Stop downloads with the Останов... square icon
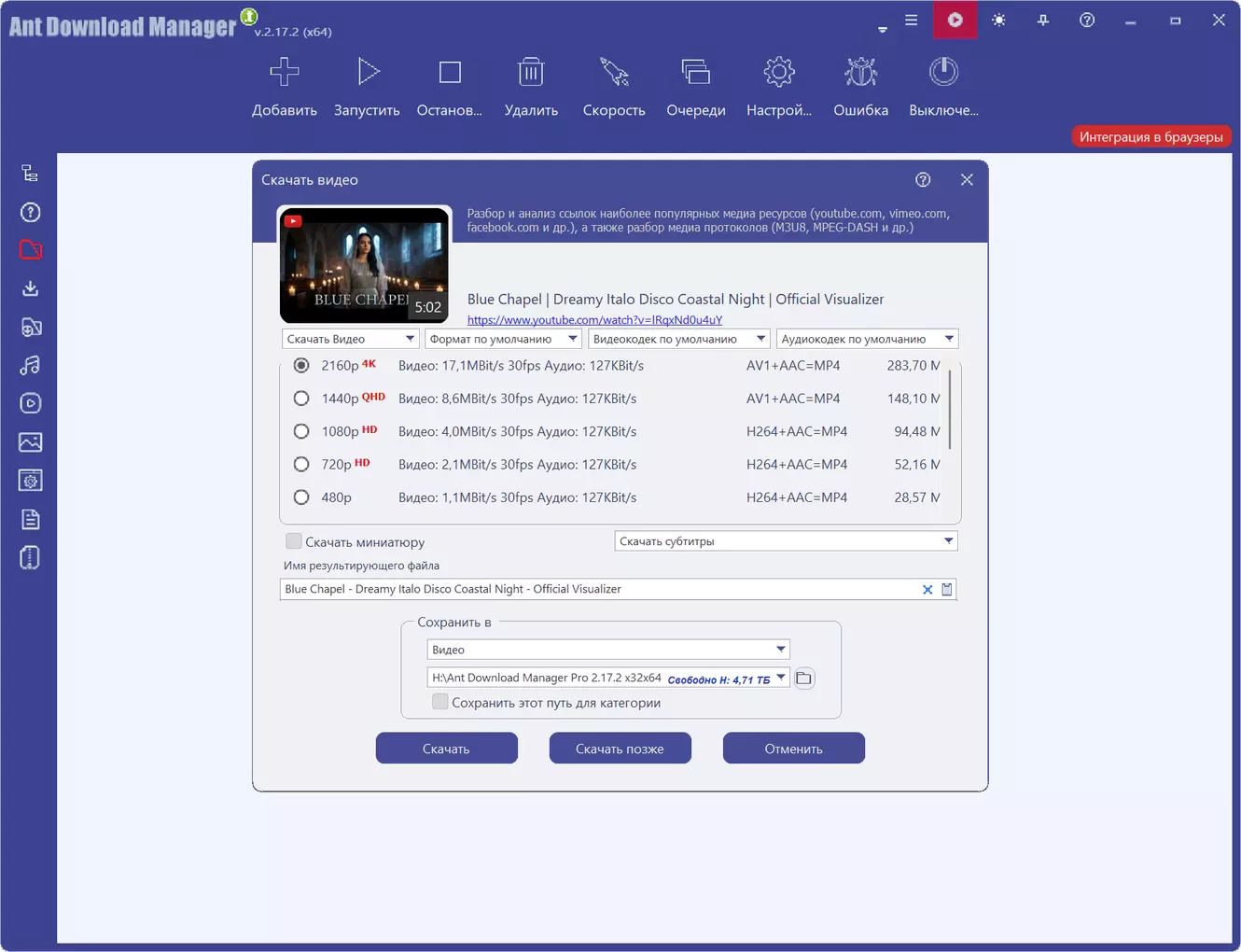Viewport: 1241px width, 952px height. point(450,72)
